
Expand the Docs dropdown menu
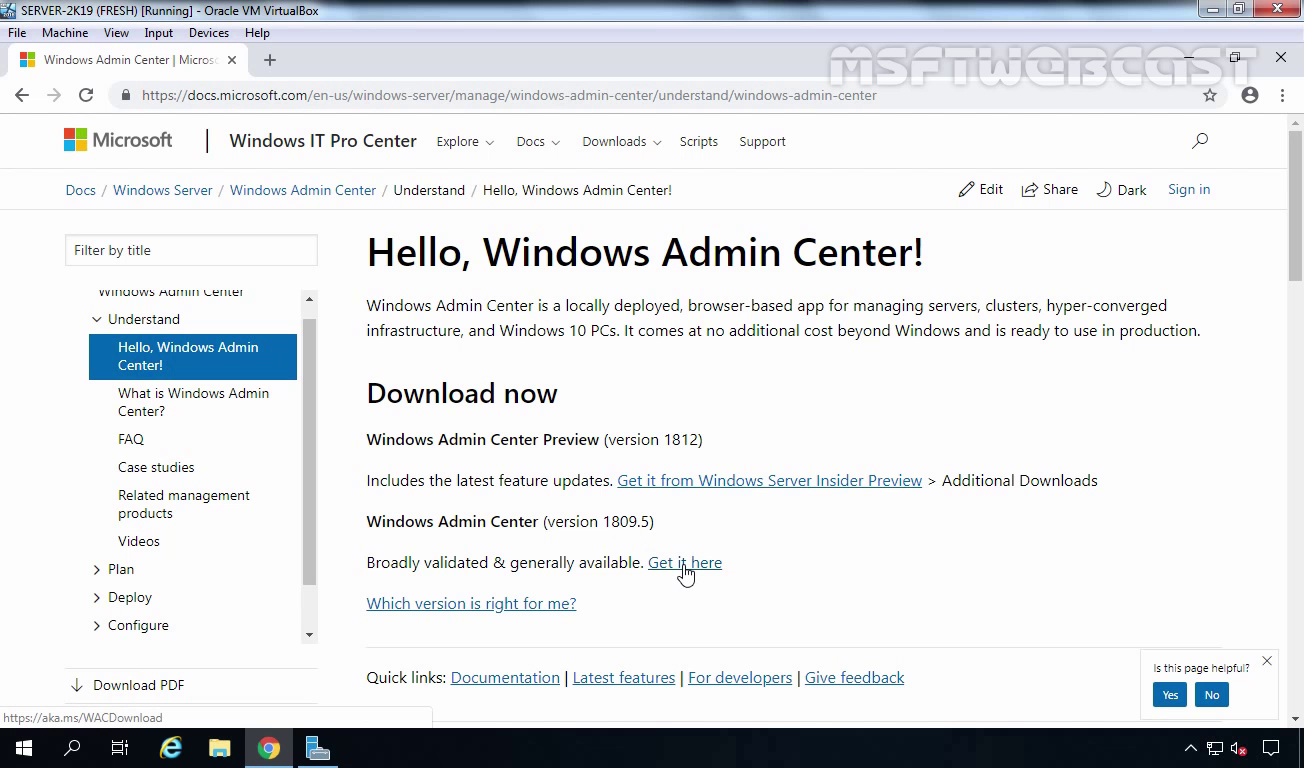click(538, 142)
